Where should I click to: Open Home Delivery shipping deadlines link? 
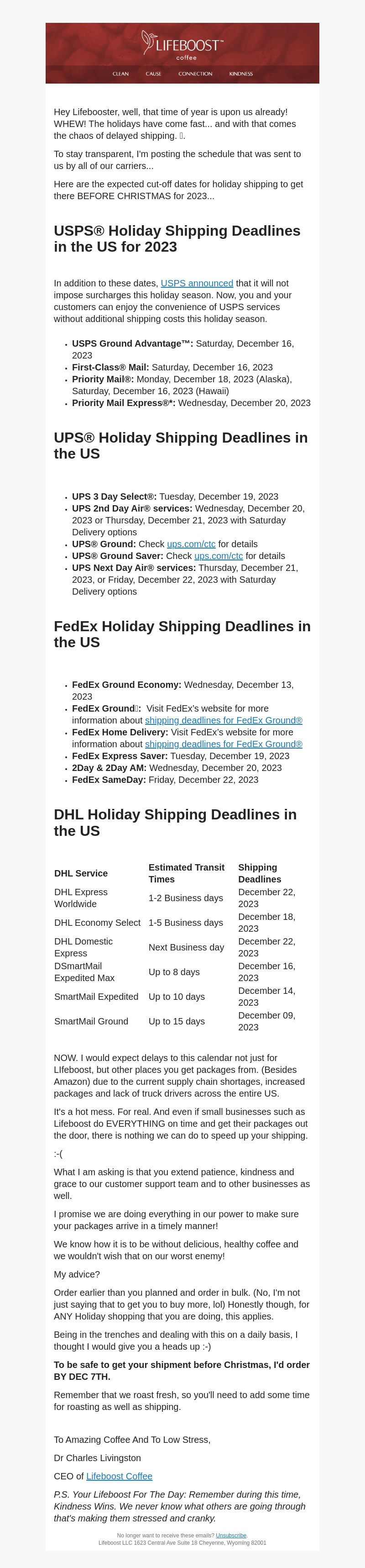coord(223,744)
